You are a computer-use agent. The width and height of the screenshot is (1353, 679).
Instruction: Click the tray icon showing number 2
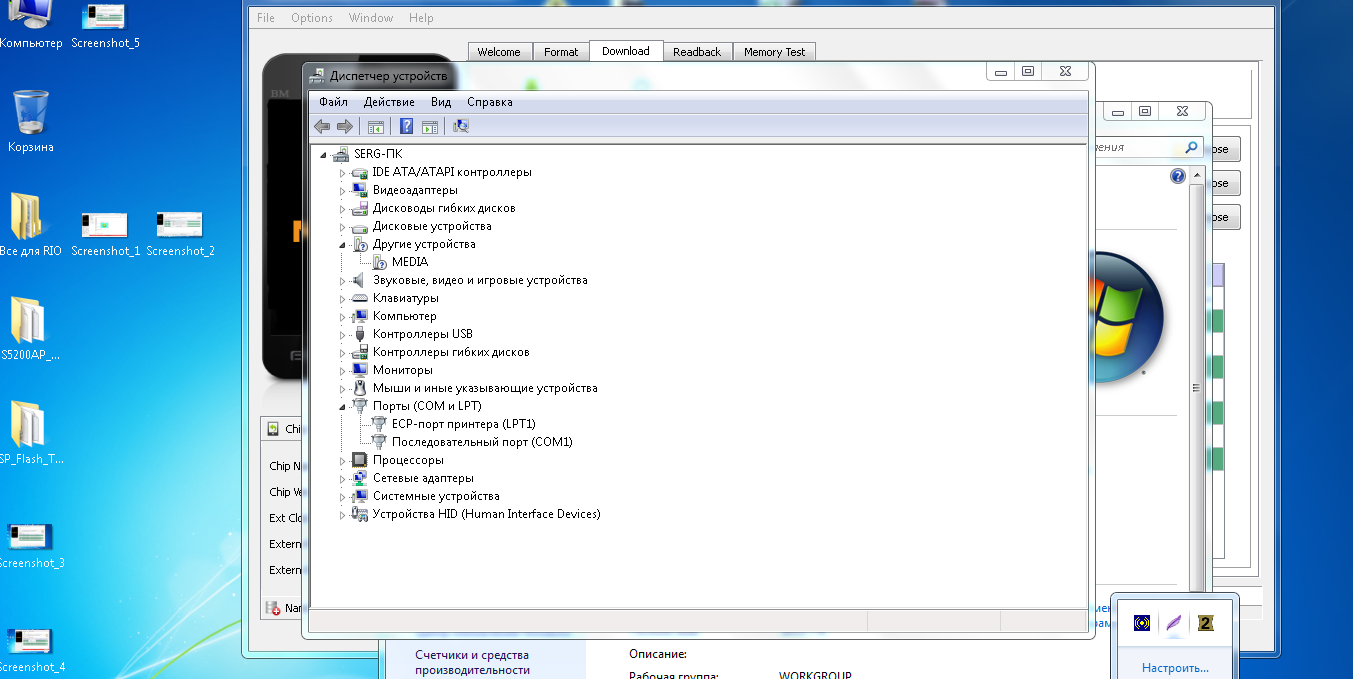(x=1206, y=623)
